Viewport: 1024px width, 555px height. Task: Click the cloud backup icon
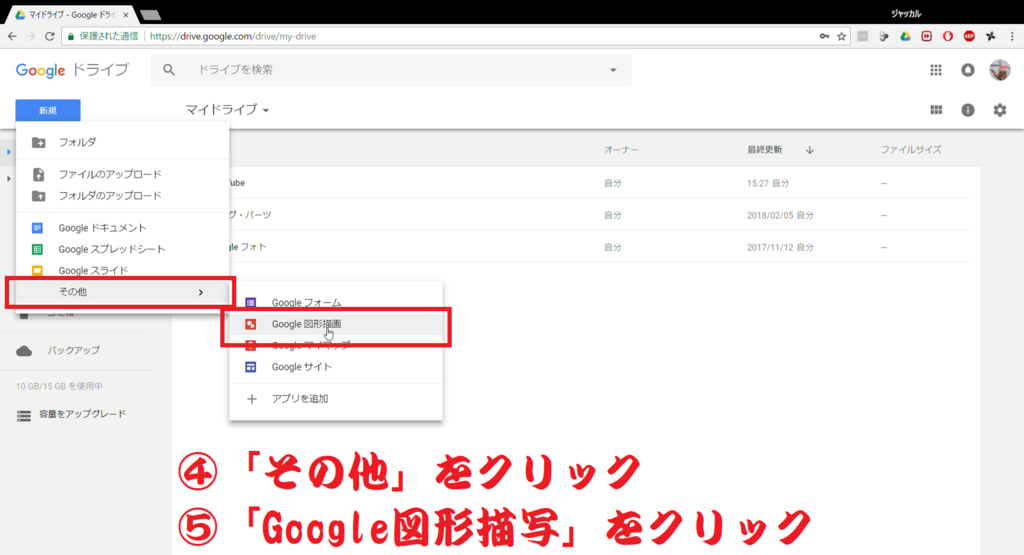(24, 351)
